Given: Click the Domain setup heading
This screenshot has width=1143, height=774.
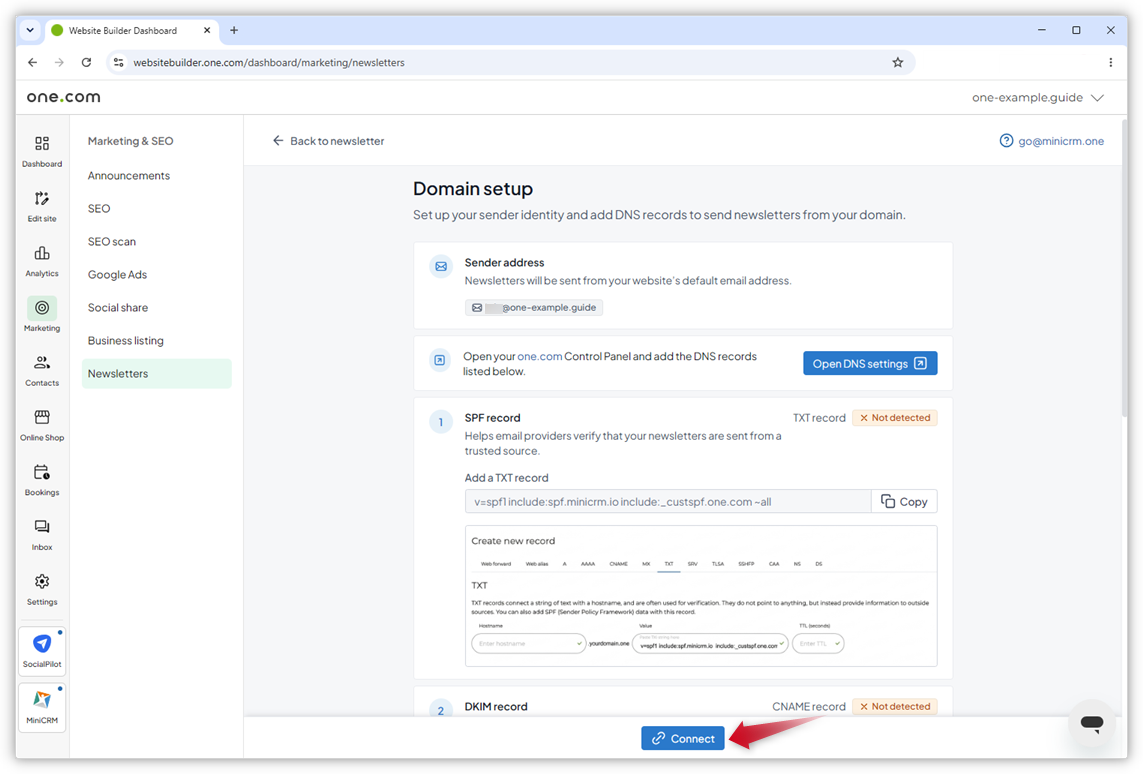Looking at the screenshot, I should click(x=472, y=189).
